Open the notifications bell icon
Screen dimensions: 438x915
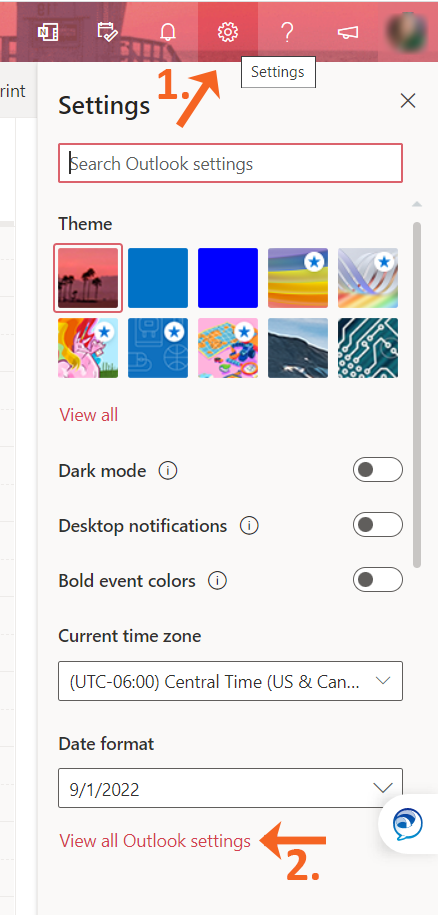(x=167, y=32)
